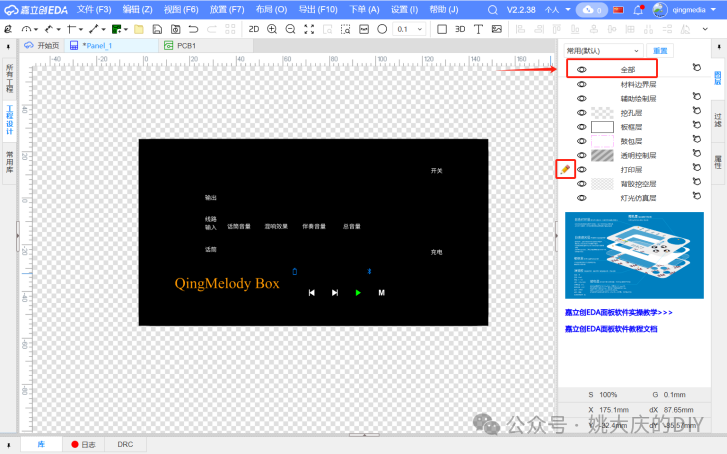Click the pin icon at right panel top

coord(719,46)
